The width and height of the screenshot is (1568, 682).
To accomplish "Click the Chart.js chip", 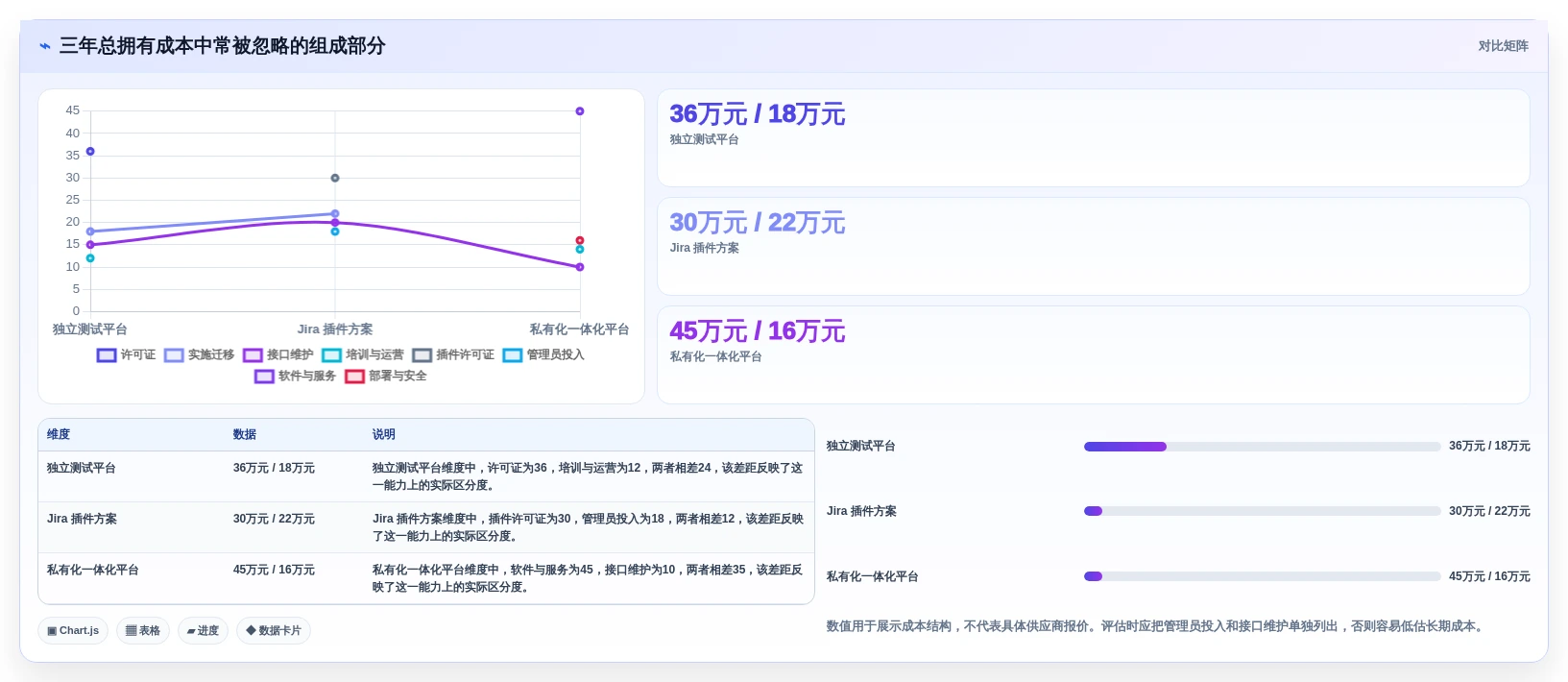I will tap(73, 631).
